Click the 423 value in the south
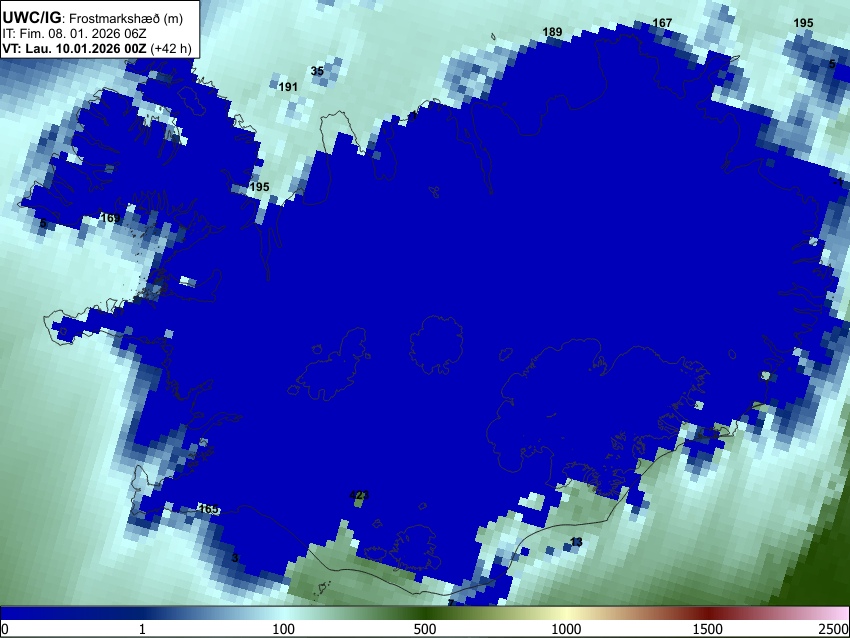Screen dimensions: 850x638 click(359, 495)
